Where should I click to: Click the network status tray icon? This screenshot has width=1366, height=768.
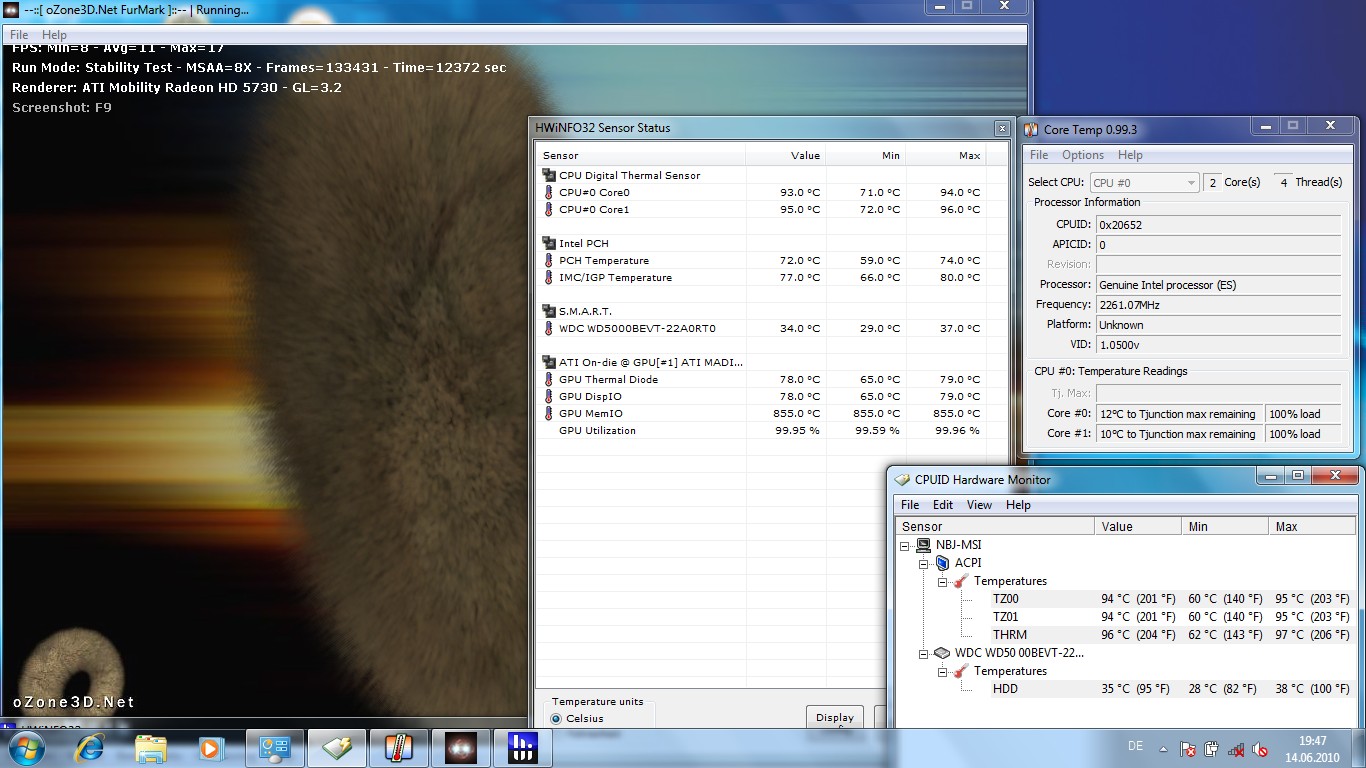1236,749
